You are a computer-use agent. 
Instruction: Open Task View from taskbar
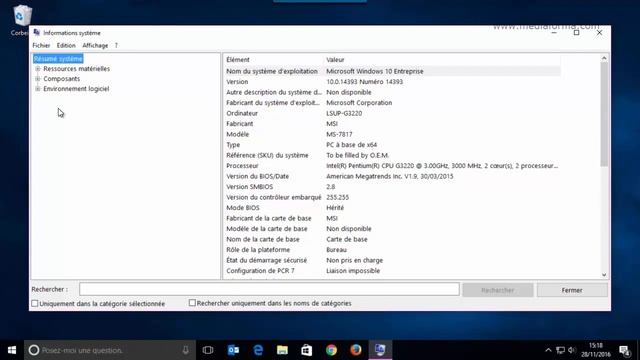tap(208, 350)
